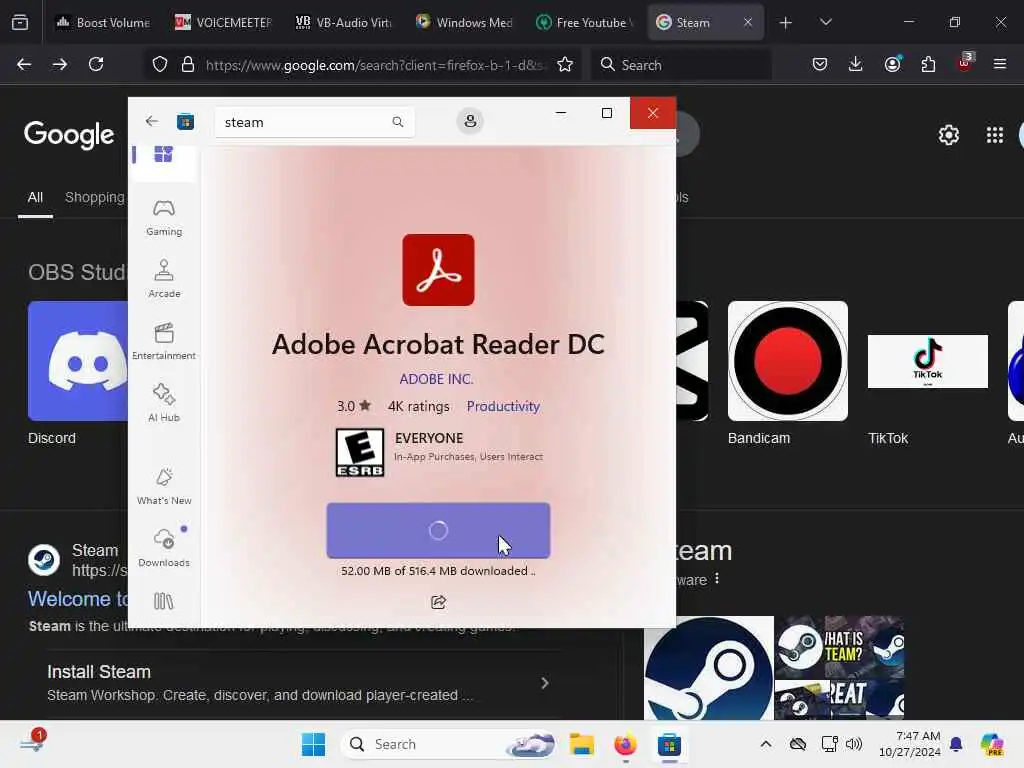
Task: Click the large Steam logo image
Action: (x=709, y=668)
